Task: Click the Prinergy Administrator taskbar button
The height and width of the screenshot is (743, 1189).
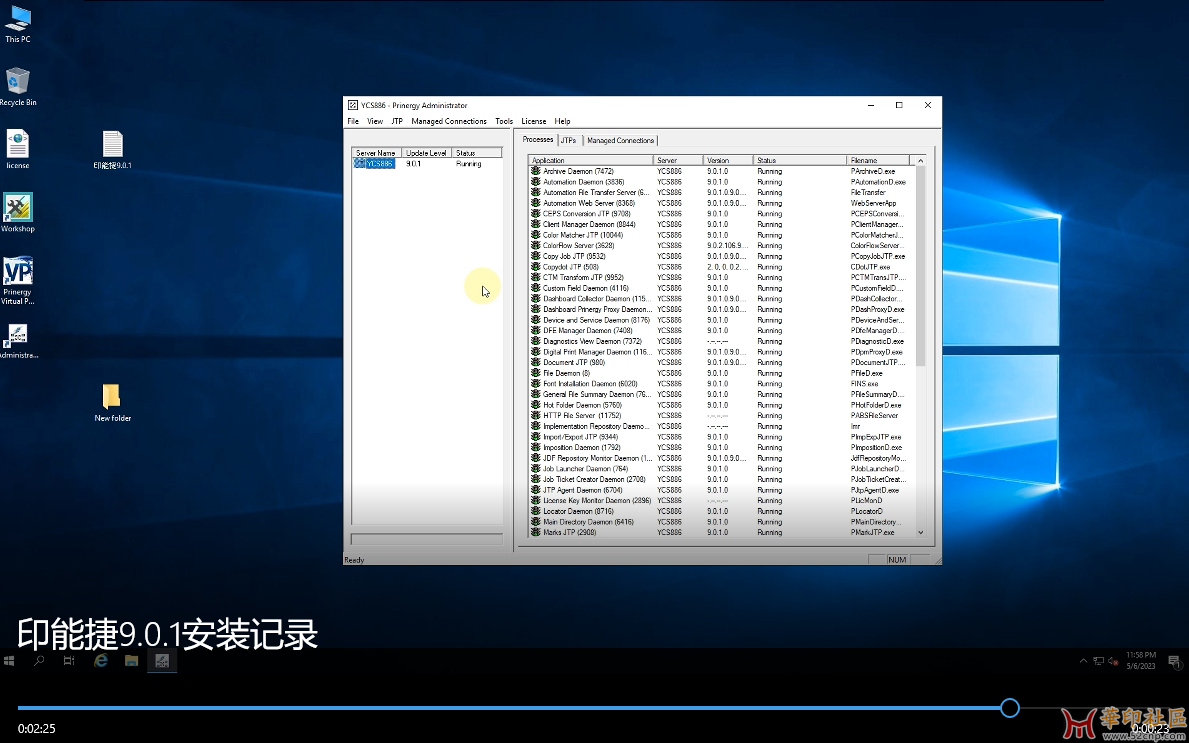Action: (x=162, y=660)
